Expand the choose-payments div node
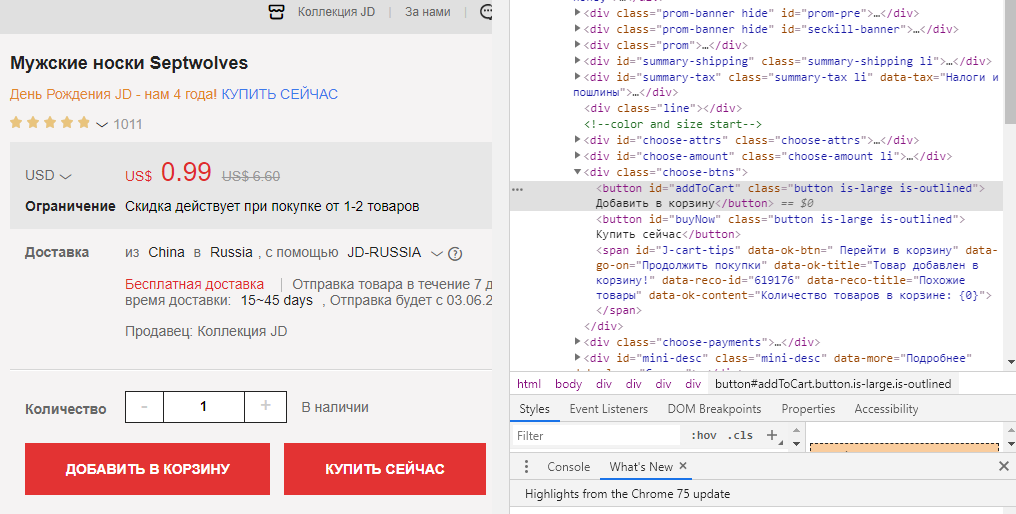The width and height of the screenshot is (1016, 514). tap(577, 342)
